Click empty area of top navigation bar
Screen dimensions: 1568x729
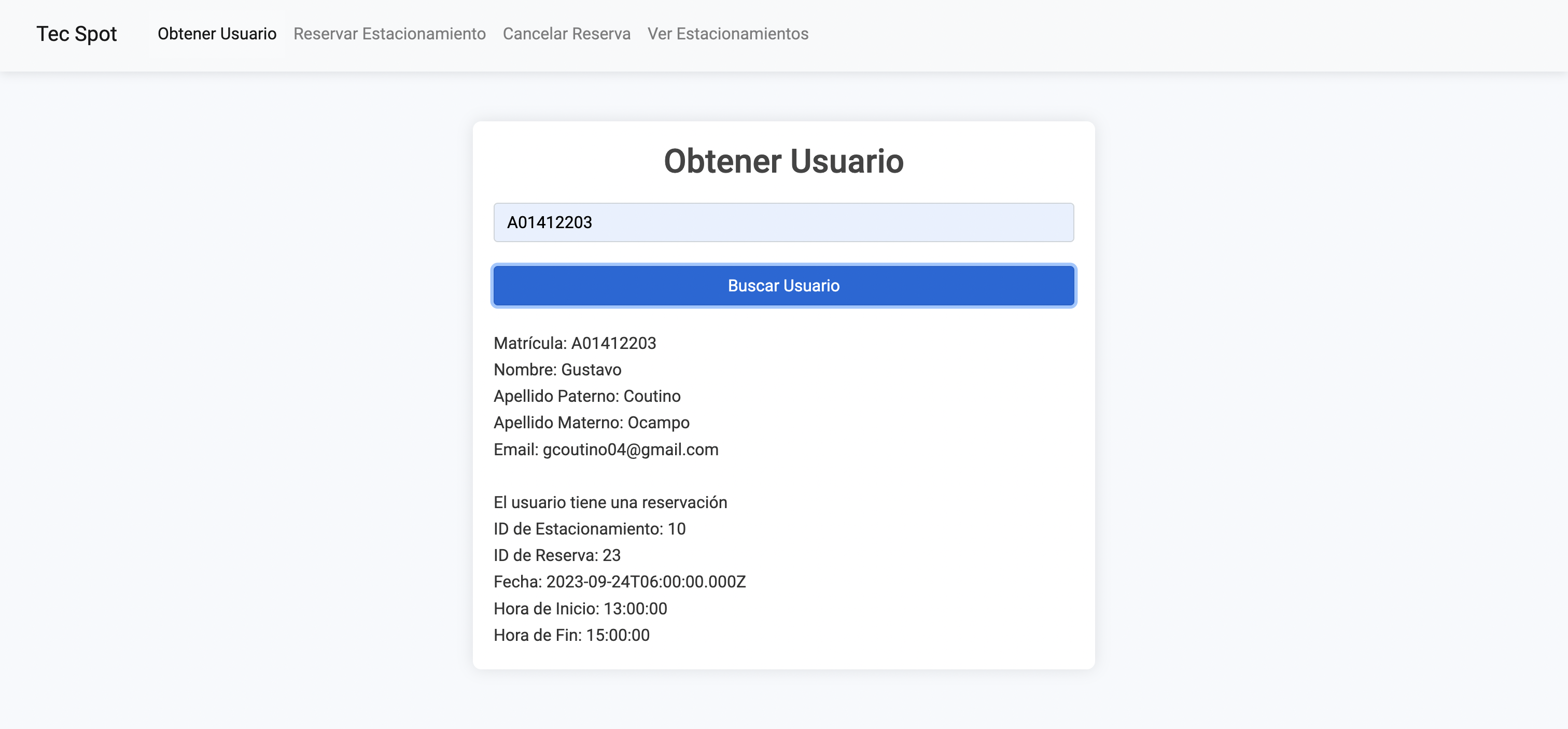point(1156,34)
